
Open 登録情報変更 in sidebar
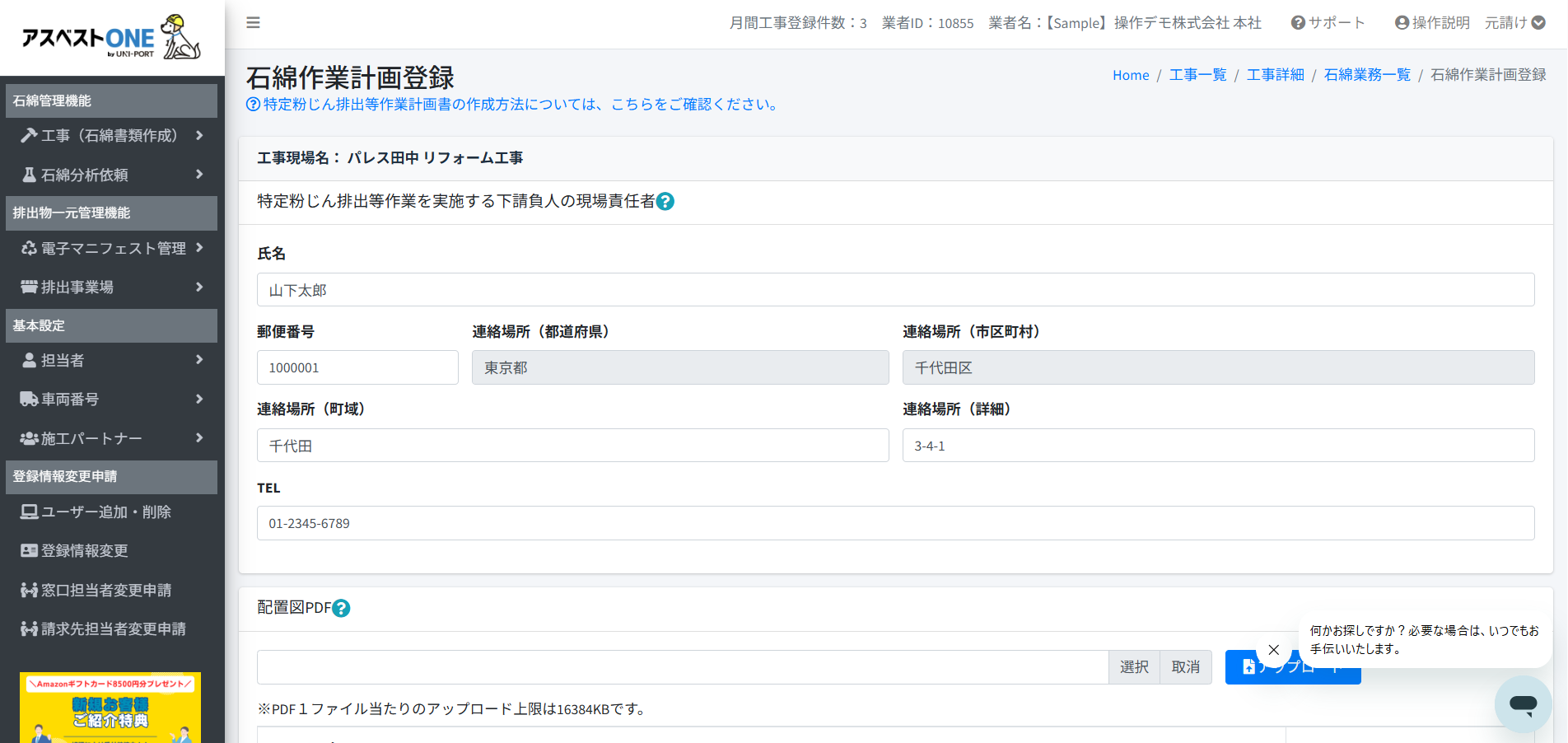tap(84, 551)
